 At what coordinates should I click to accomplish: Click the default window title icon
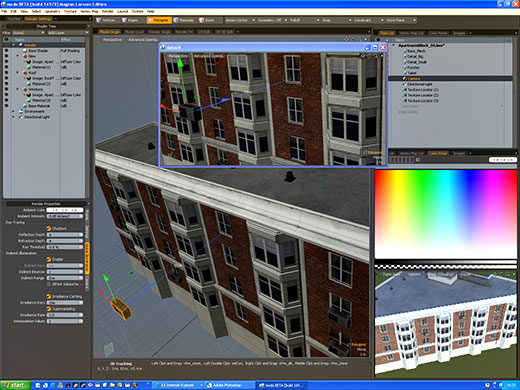[x=163, y=47]
